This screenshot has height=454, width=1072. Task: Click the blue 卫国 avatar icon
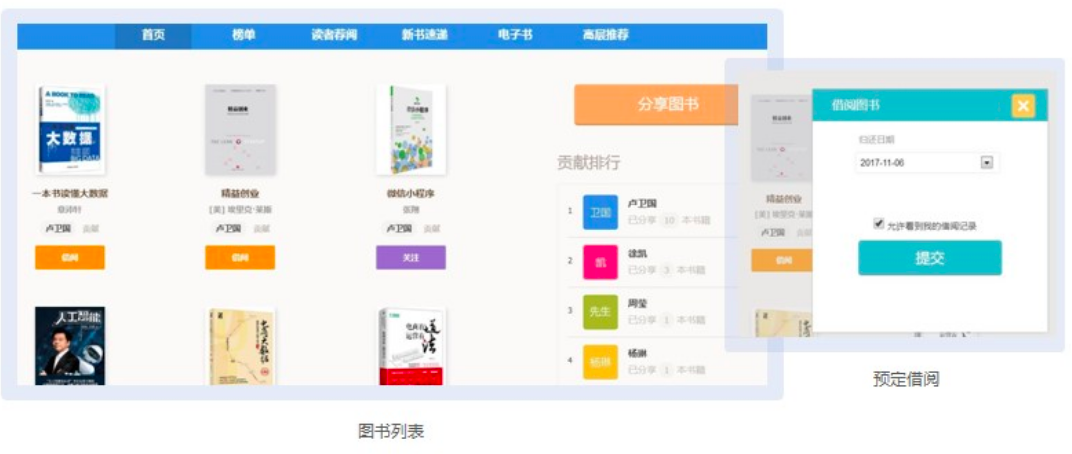click(600, 211)
